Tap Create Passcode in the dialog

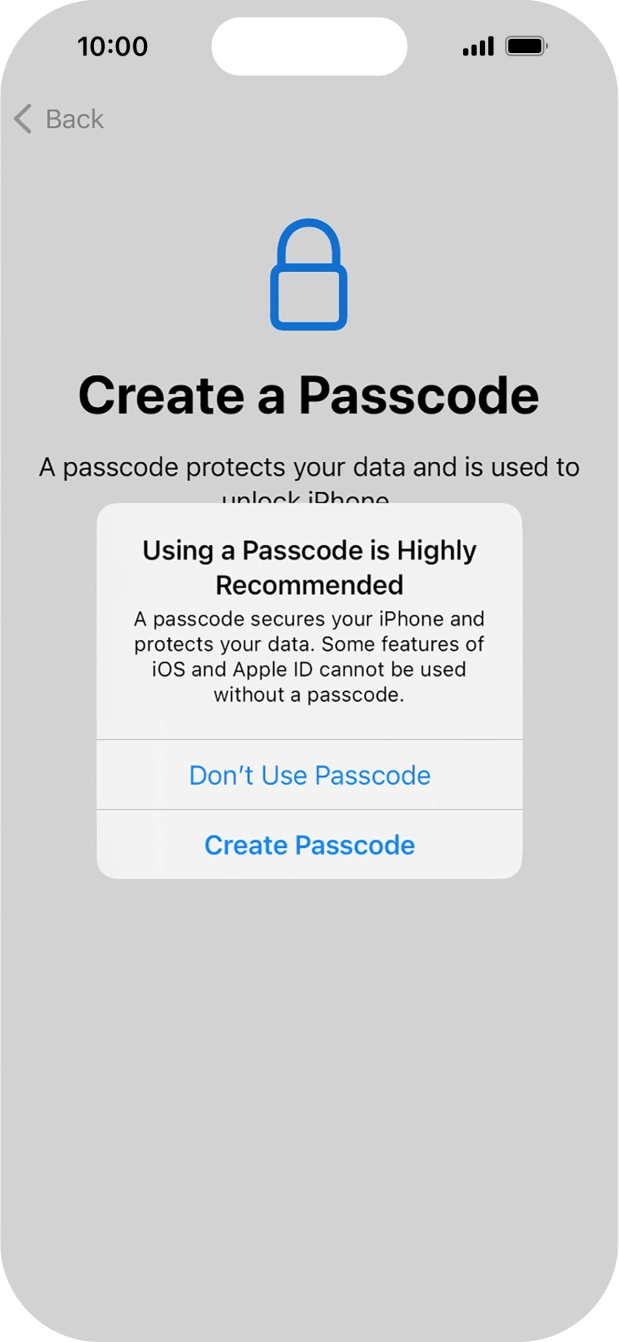[x=309, y=845]
